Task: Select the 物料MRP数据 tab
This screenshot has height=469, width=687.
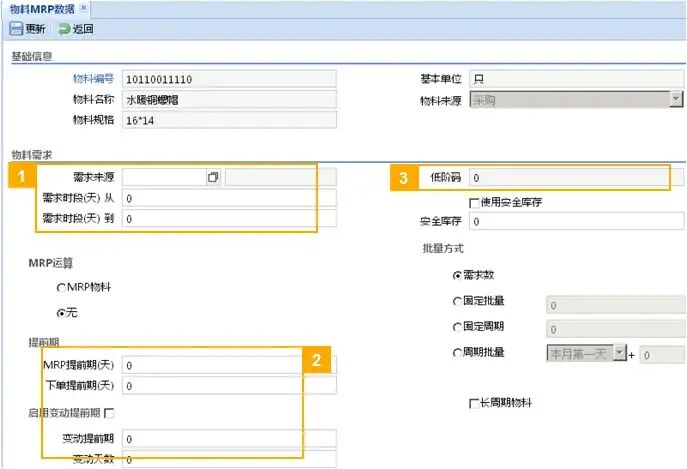Action: (40, 8)
